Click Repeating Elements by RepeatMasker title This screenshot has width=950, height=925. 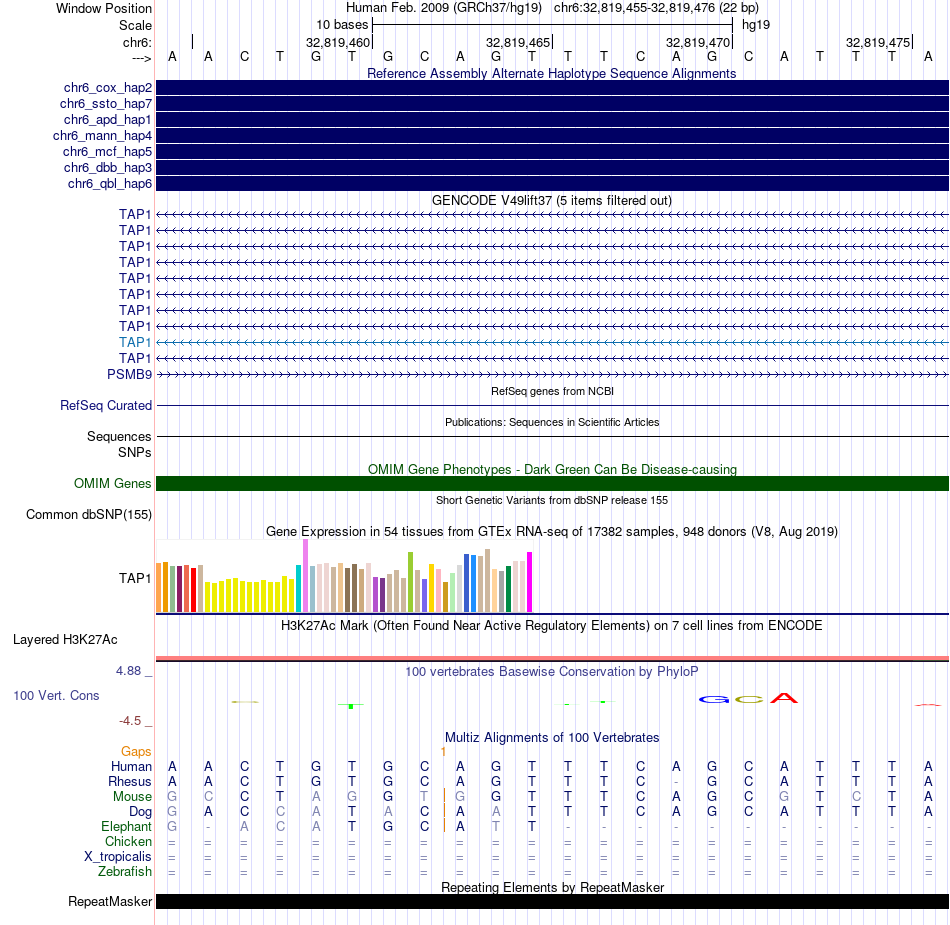pos(552,887)
